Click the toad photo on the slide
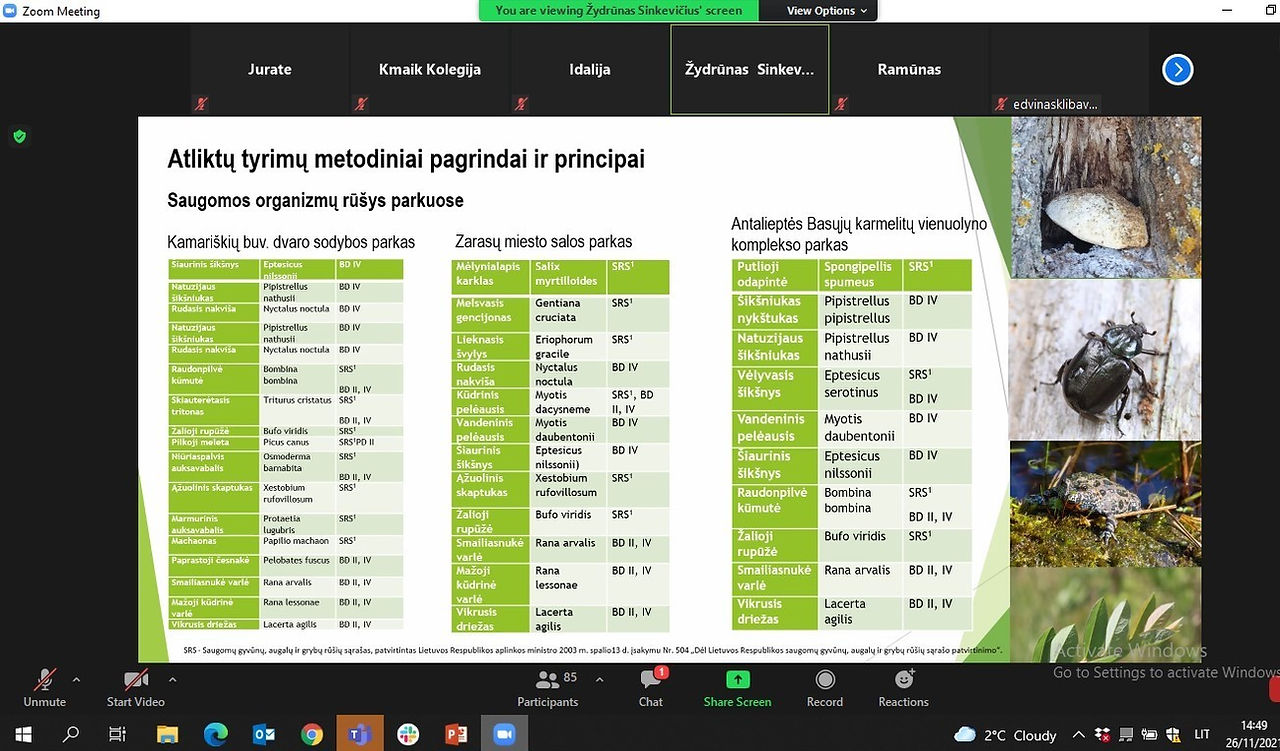This screenshot has height=751, width=1280. (x=1106, y=504)
